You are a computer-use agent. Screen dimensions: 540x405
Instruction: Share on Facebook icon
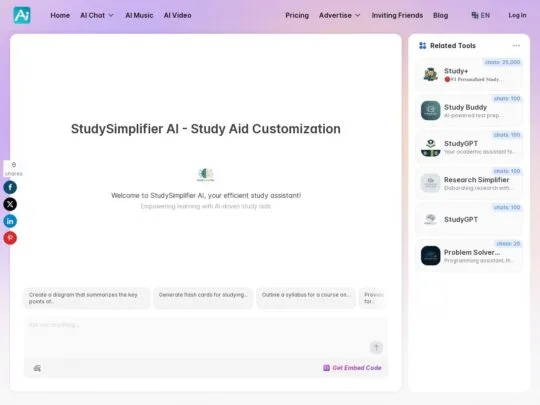coord(10,187)
